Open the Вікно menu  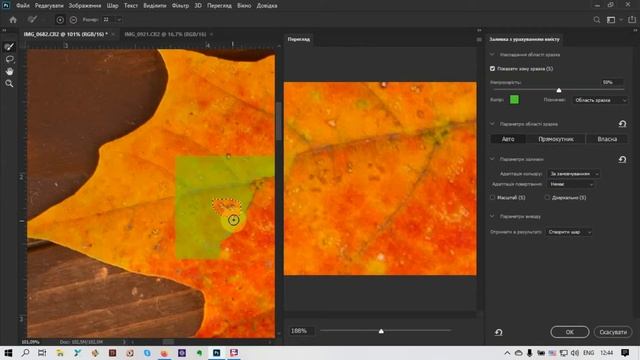tap(244, 6)
